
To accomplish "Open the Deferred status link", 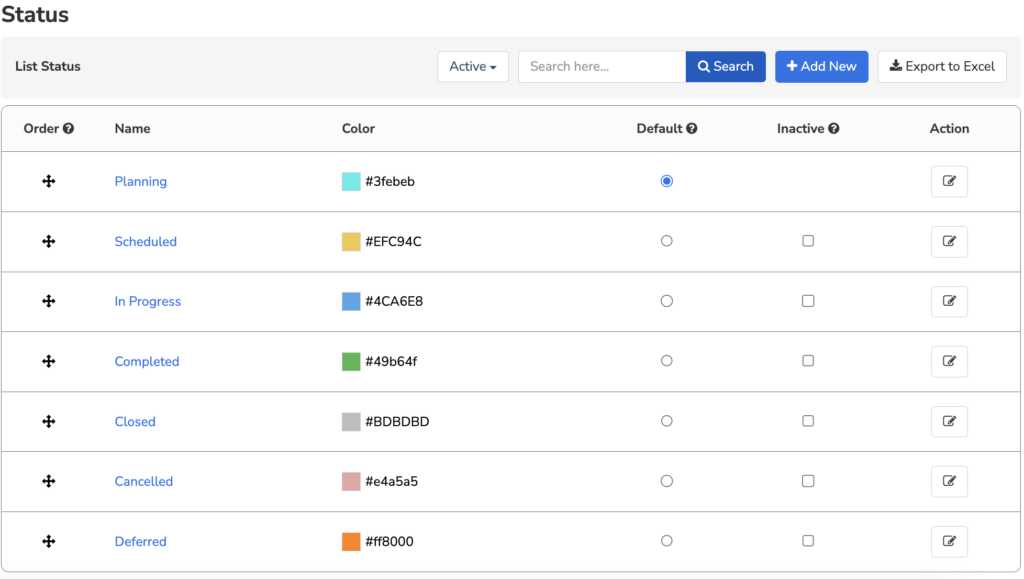I will 140,542.
